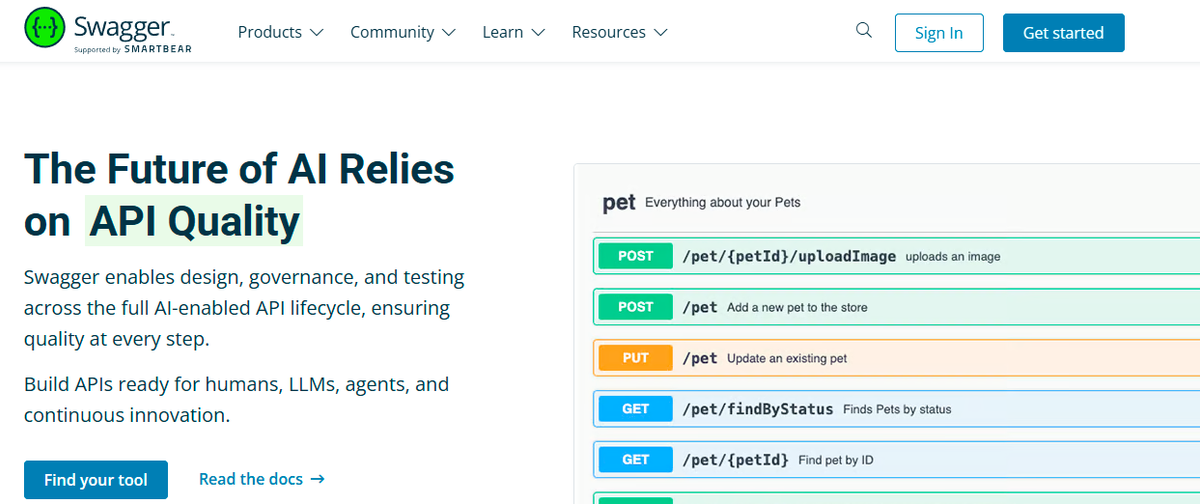Image resolution: width=1200 pixels, height=504 pixels.
Task: Click the Get started button
Action: pyautogui.click(x=1064, y=33)
